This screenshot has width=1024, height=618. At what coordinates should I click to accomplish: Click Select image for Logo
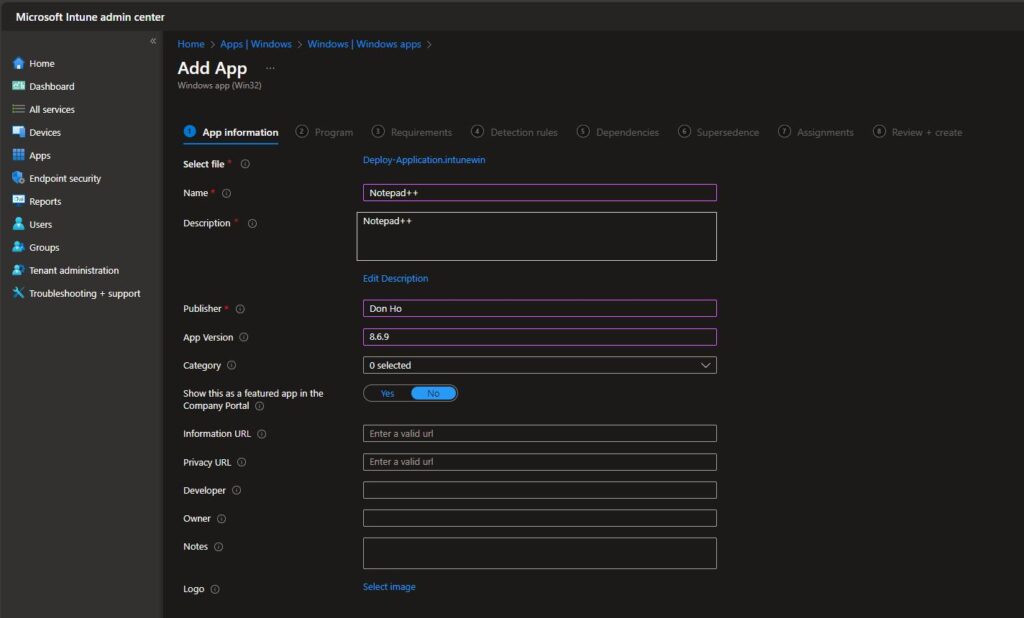[389, 587]
